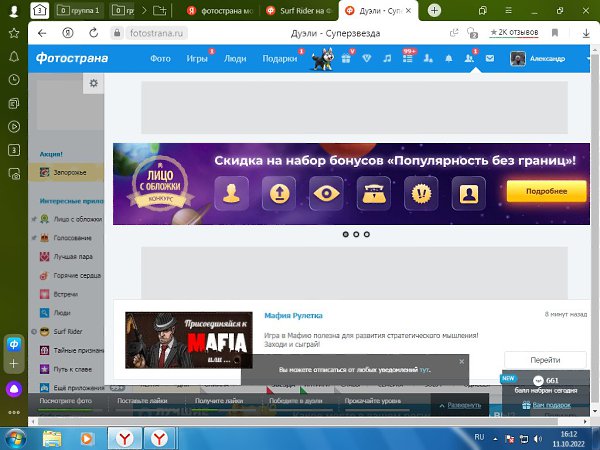
Task: Select the first carousel dot indicator
Action: 345,234
